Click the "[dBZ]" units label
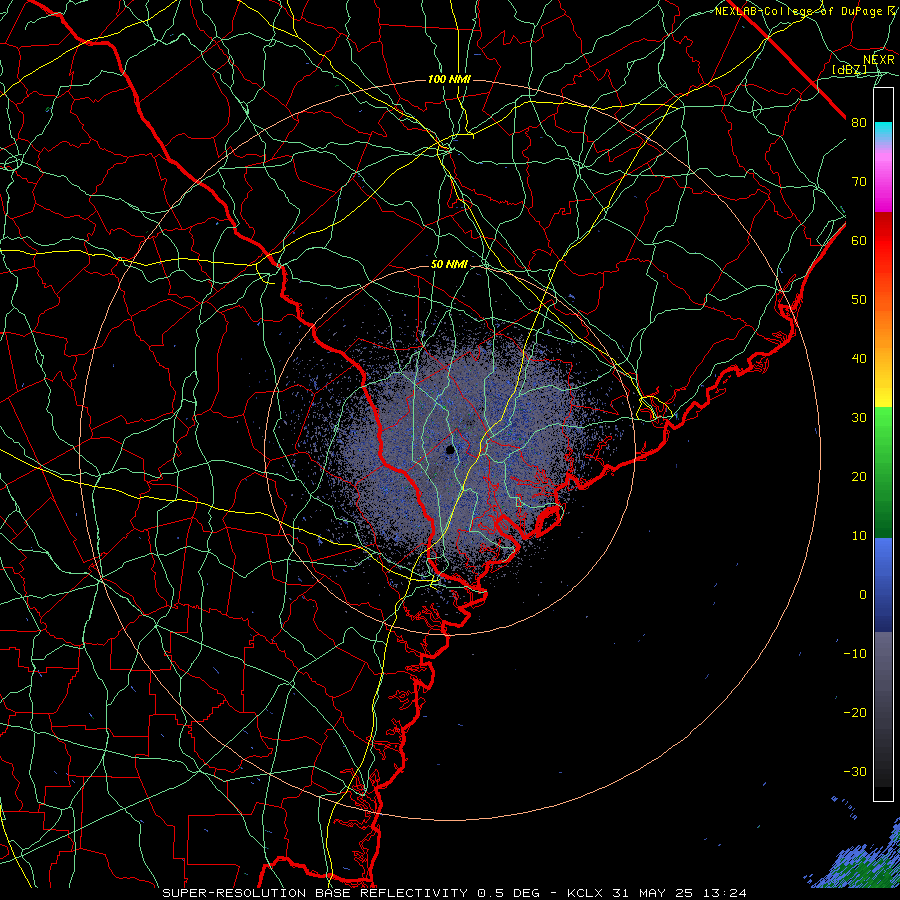The image size is (900, 900). click(x=849, y=70)
